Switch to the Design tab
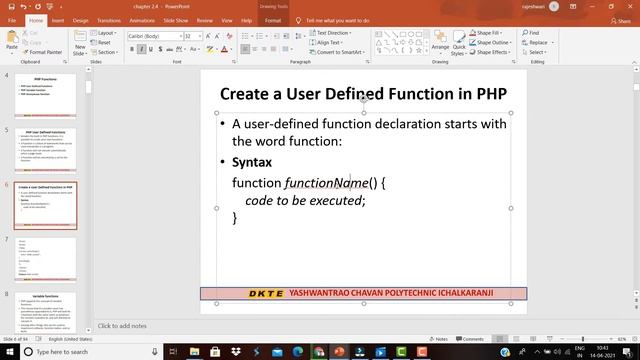Viewport: 640px width, 360px height. tap(80, 20)
